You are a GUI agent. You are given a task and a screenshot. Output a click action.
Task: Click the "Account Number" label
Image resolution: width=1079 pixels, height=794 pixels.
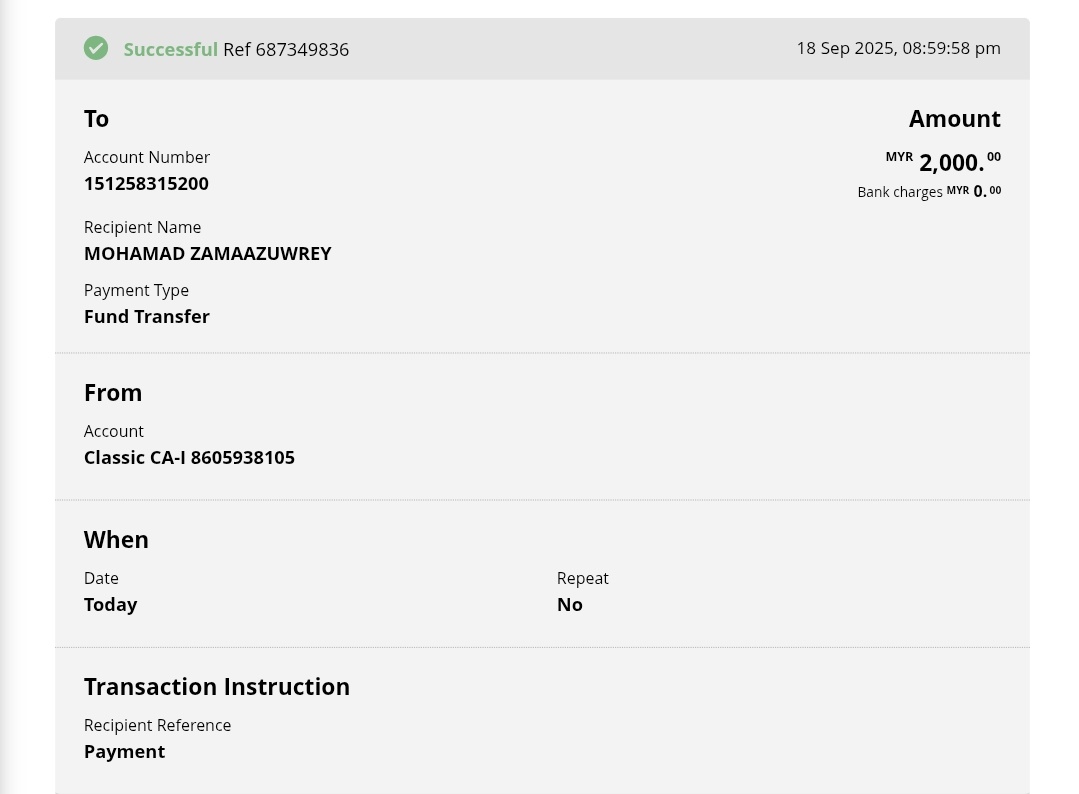[146, 157]
